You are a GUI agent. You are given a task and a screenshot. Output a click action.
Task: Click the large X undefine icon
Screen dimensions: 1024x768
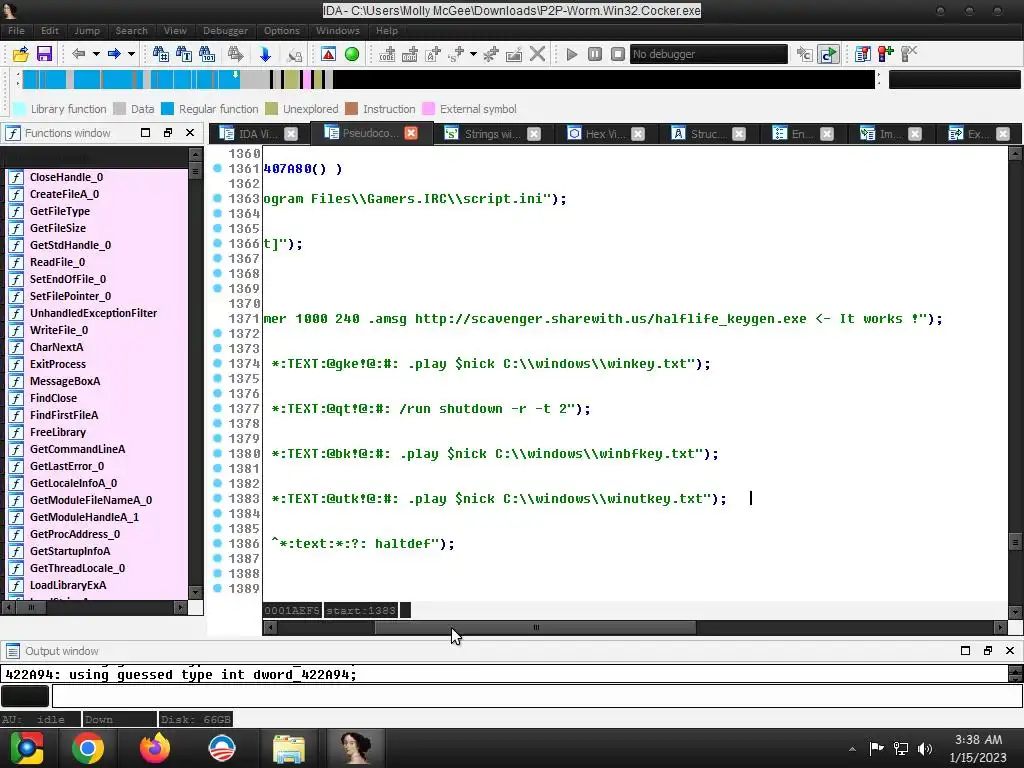coord(537,54)
